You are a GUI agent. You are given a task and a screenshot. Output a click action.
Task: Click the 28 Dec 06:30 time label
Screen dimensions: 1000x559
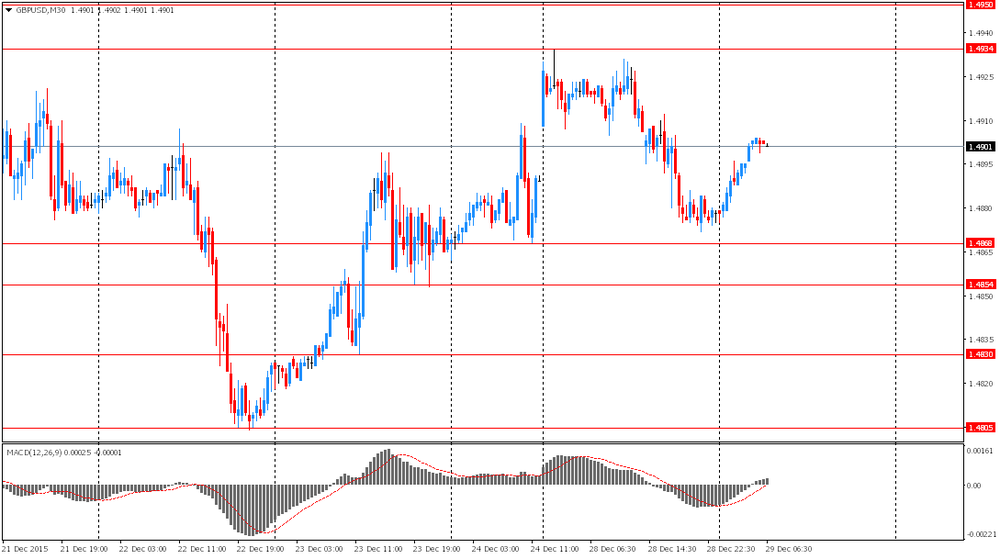click(x=613, y=549)
